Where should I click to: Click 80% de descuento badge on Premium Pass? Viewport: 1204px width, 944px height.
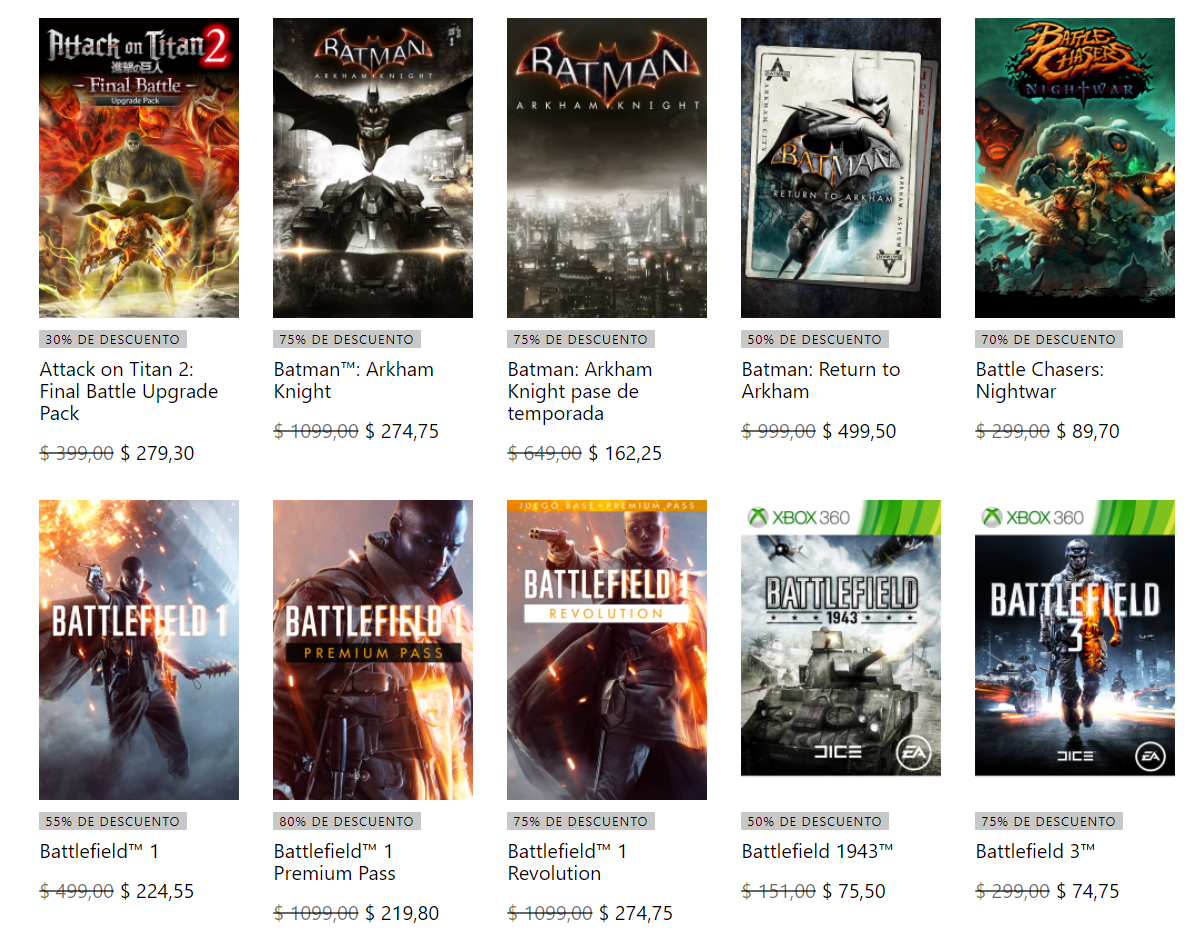pyautogui.click(x=347, y=821)
